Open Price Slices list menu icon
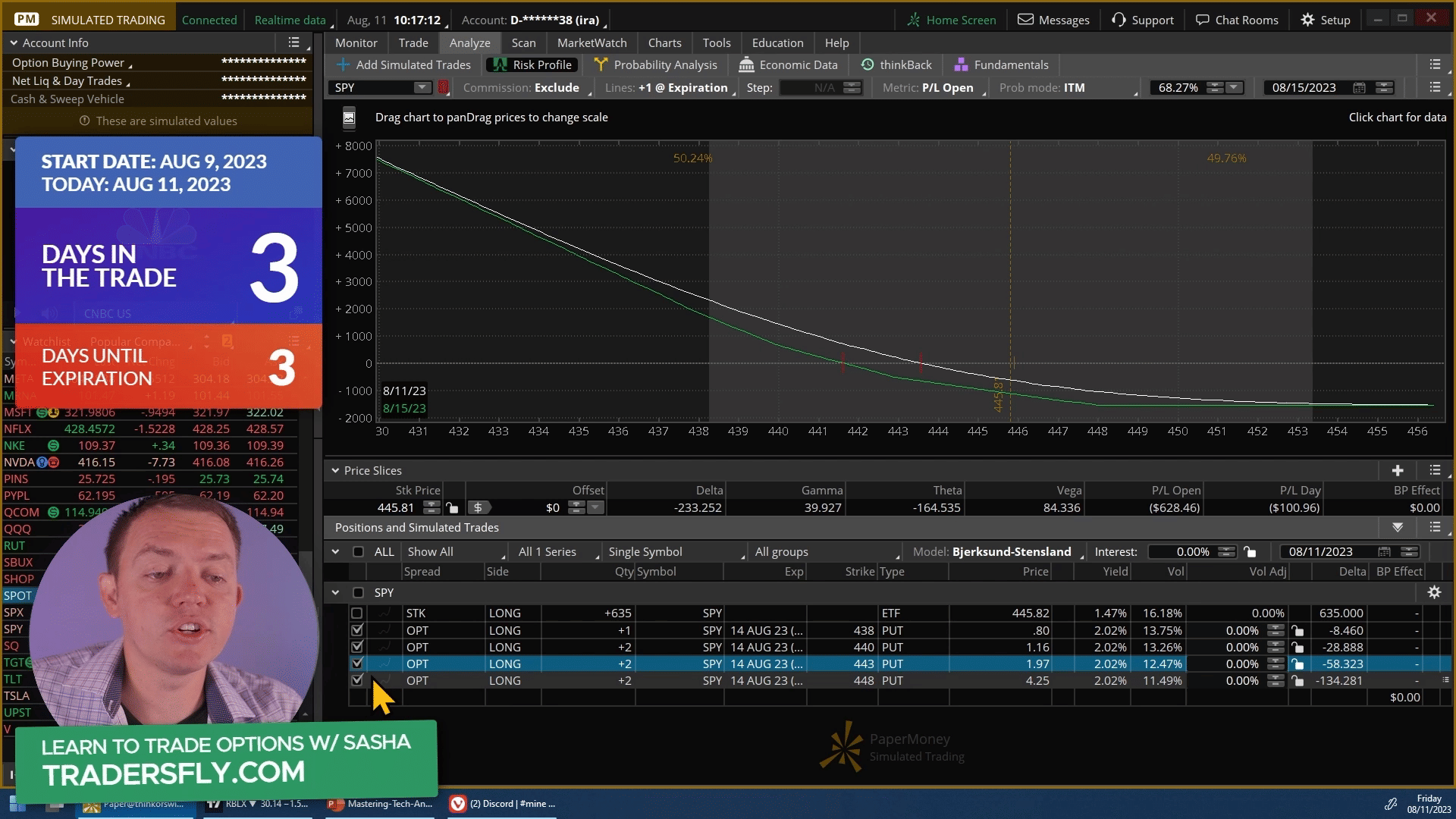 tap(1435, 470)
